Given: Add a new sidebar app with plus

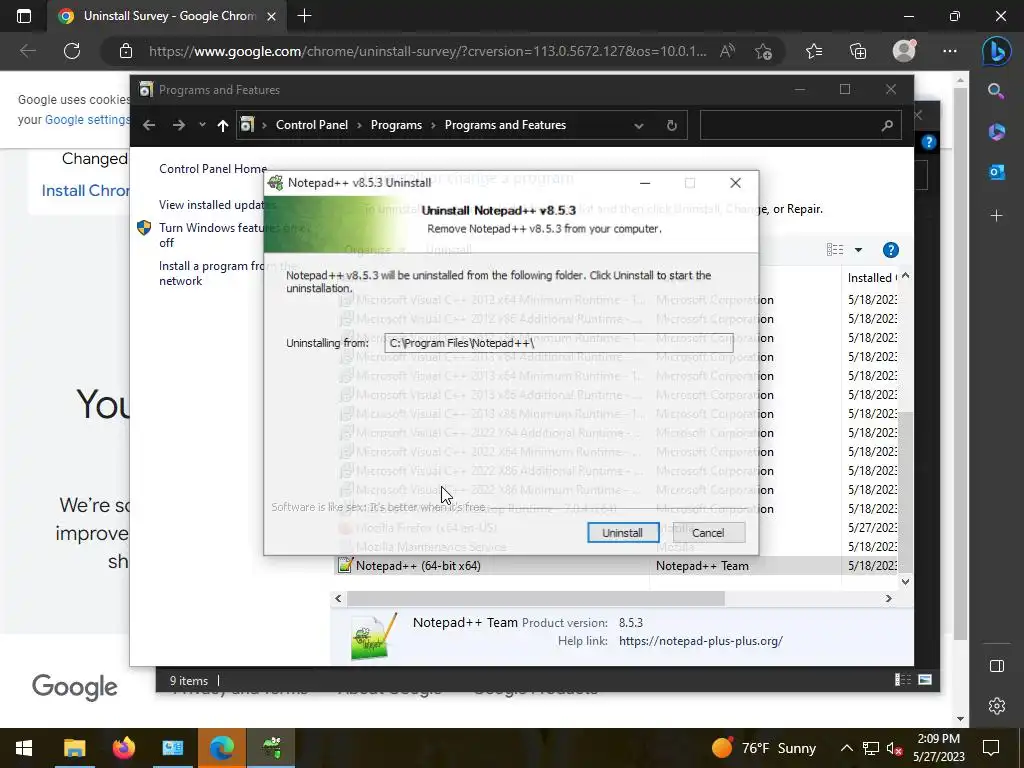Looking at the screenshot, I should tap(997, 216).
